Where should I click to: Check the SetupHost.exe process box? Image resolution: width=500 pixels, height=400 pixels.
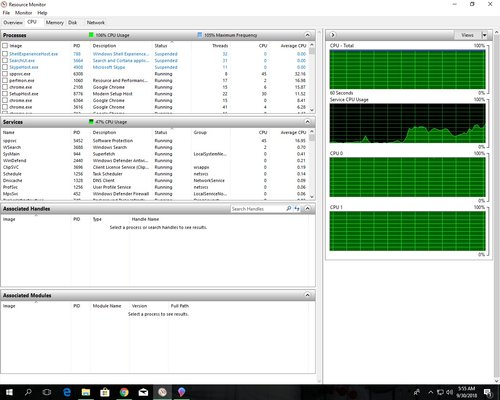(x=5, y=94)
